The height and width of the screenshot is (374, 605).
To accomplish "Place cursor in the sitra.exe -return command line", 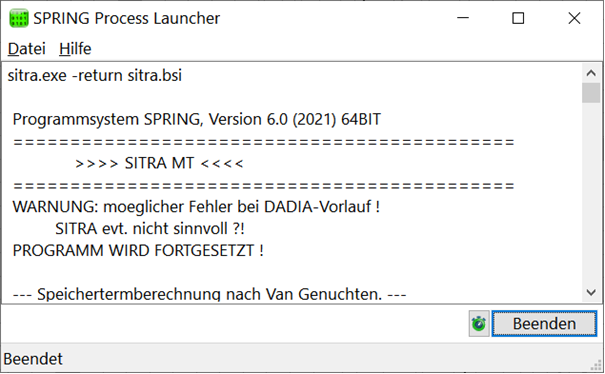I will click(x=95, y=75).
